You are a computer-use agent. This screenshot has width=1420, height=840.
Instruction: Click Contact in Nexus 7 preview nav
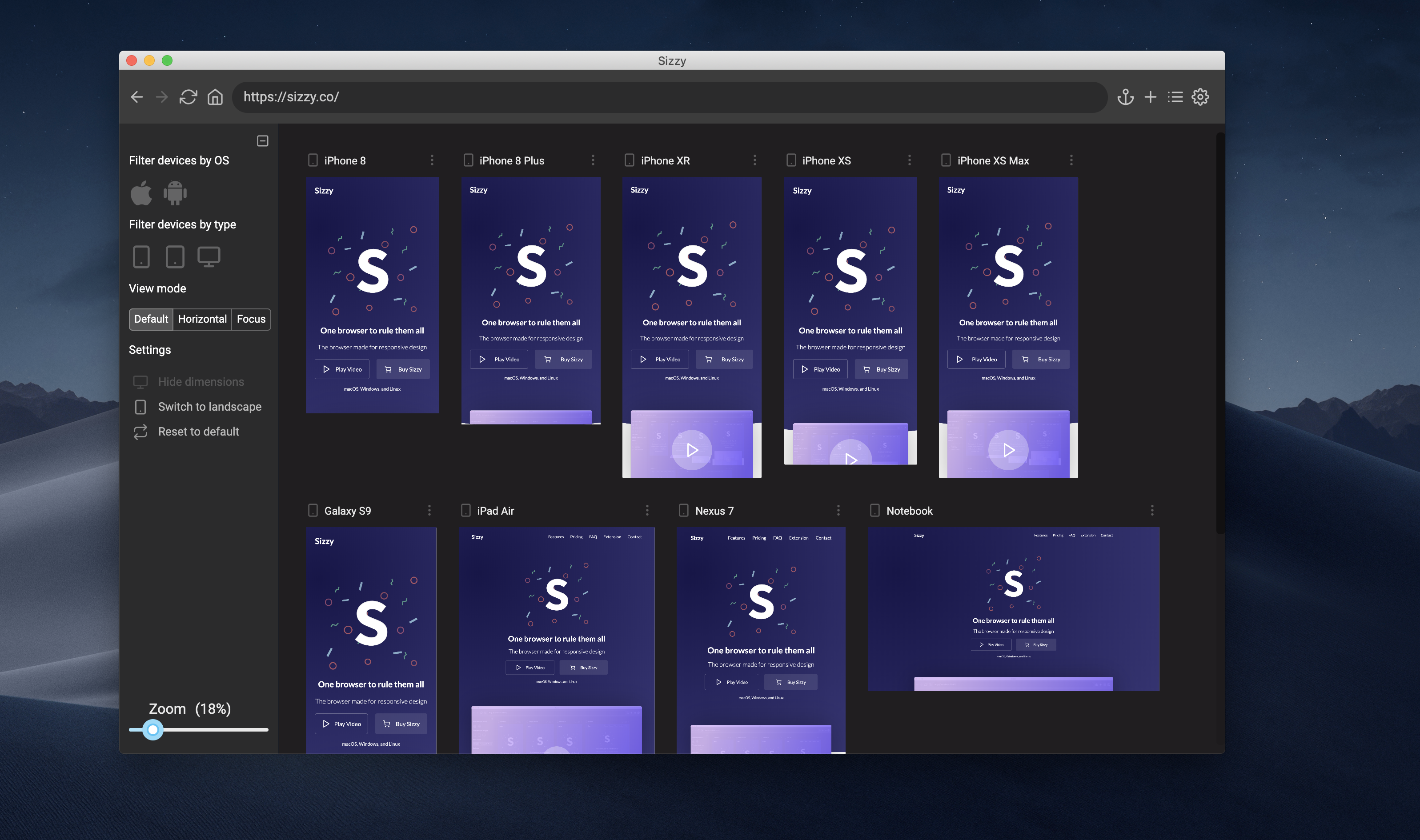(x=823, y=538)
